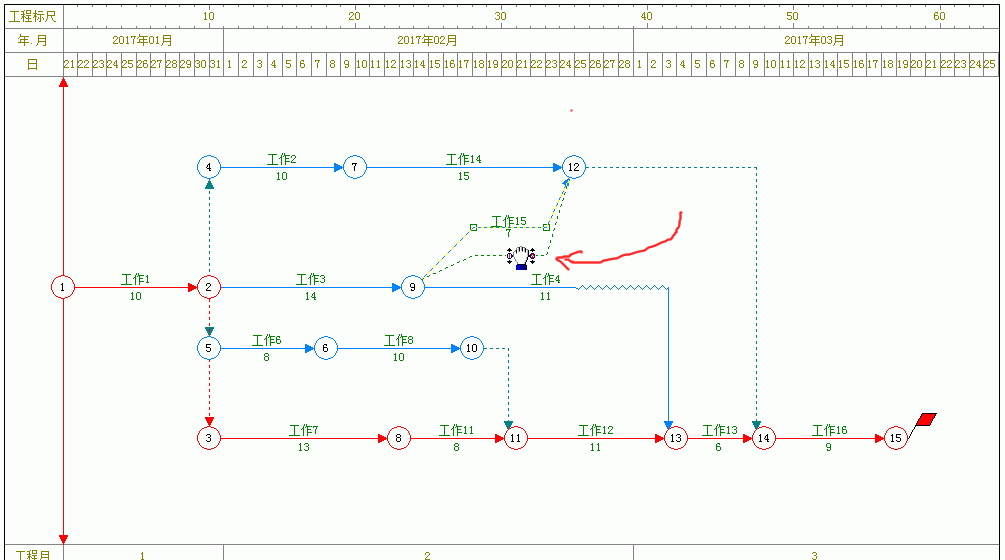Screen dimensions: 1005x560
Task: Click the 工作4 task label
Action: (545, 279)
